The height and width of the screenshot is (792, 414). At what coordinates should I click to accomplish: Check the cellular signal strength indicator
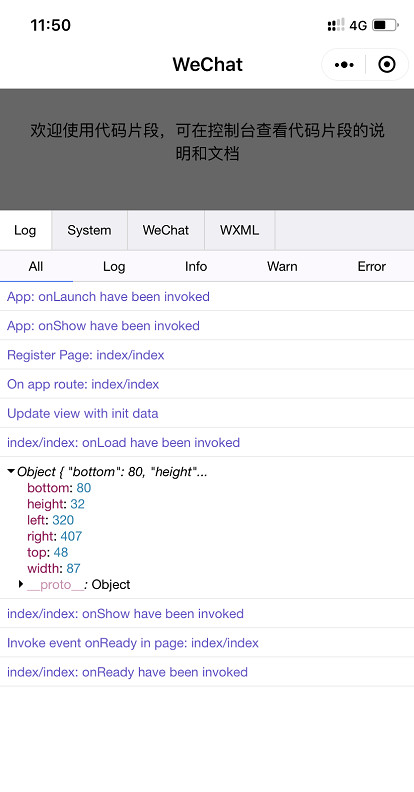[x=336, y=25]
